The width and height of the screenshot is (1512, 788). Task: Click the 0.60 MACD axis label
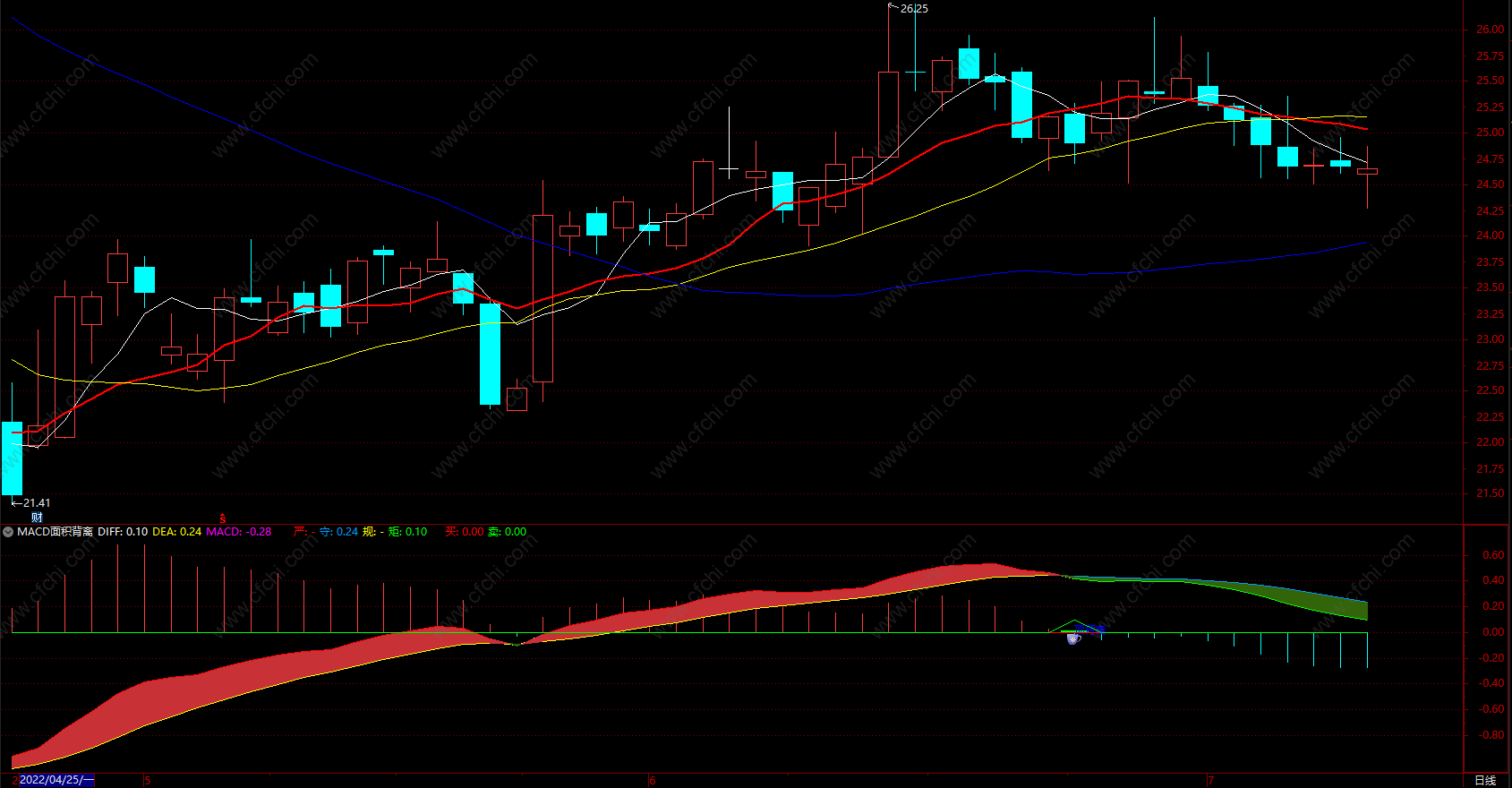tap(1493, 555)
